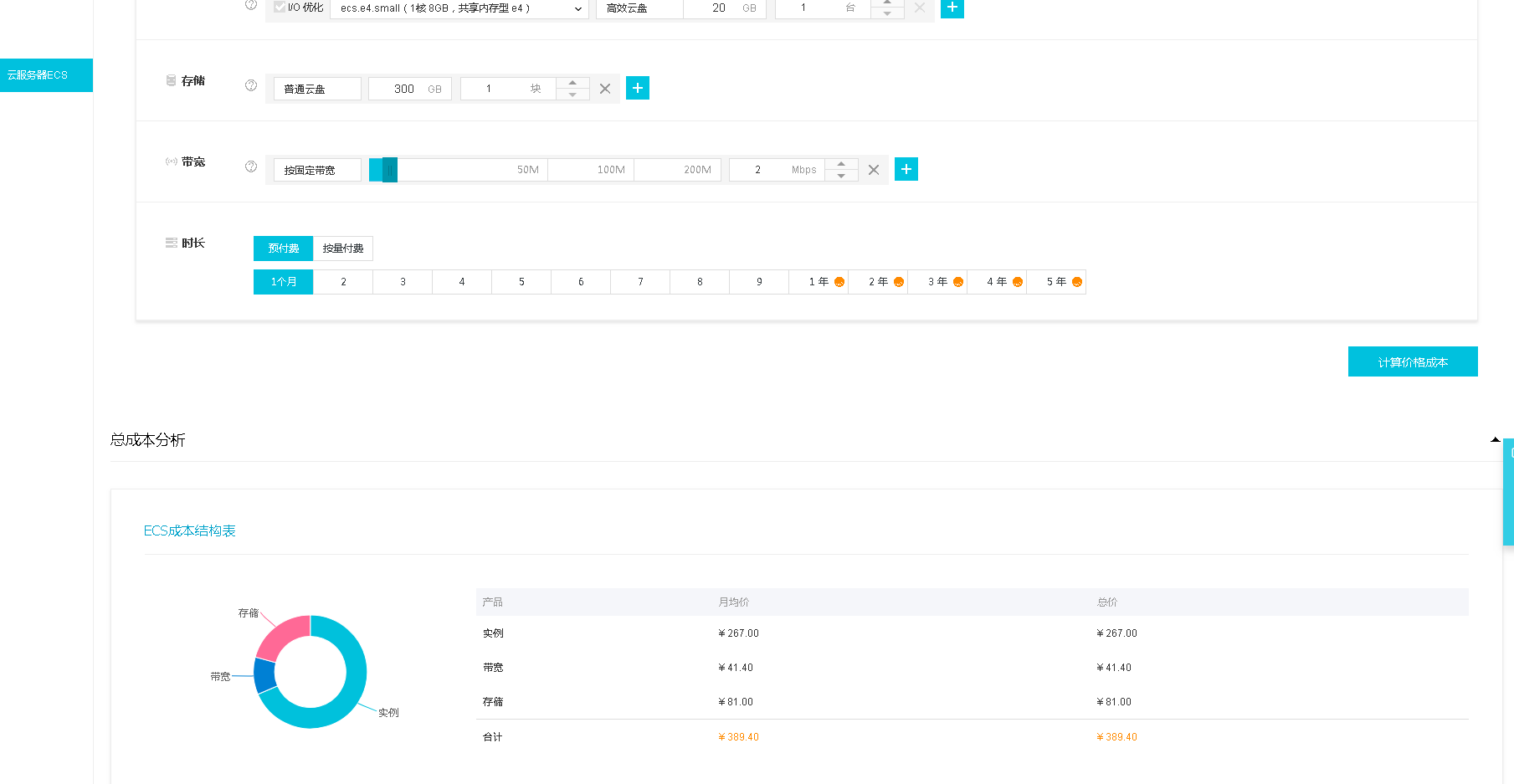1514x784 pixels.
Task: Switch to 按量付费 payment tab
Action: (x=343, y=249)
